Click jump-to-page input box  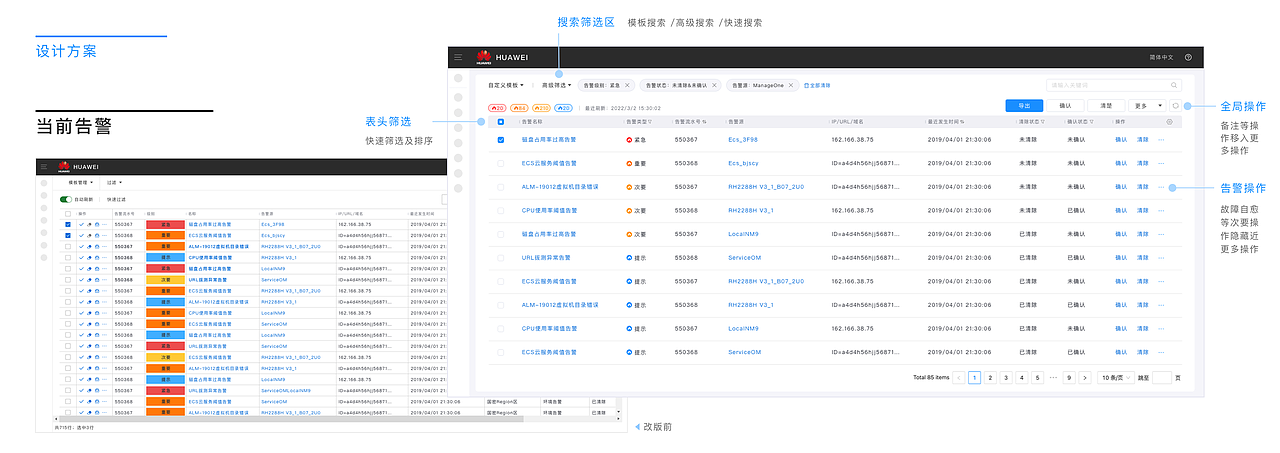point(1161,377)
